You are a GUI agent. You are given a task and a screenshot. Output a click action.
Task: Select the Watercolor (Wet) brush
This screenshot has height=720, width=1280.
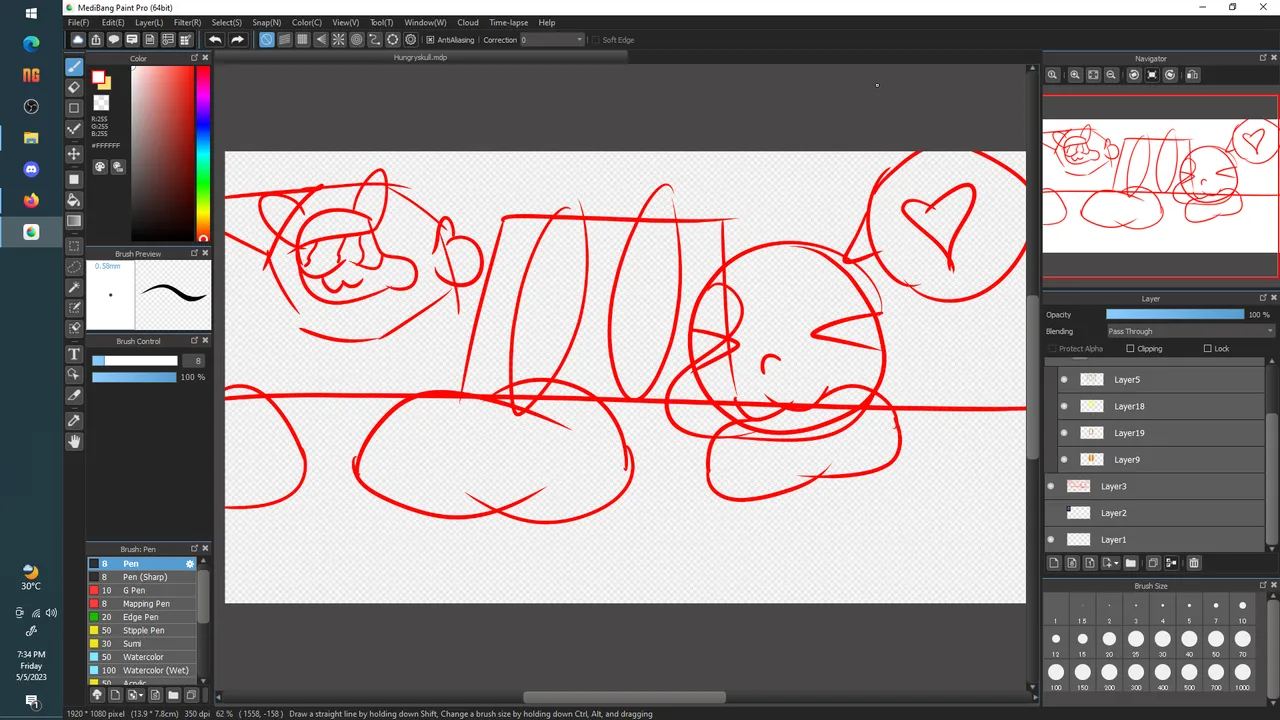tap(143, 670)
